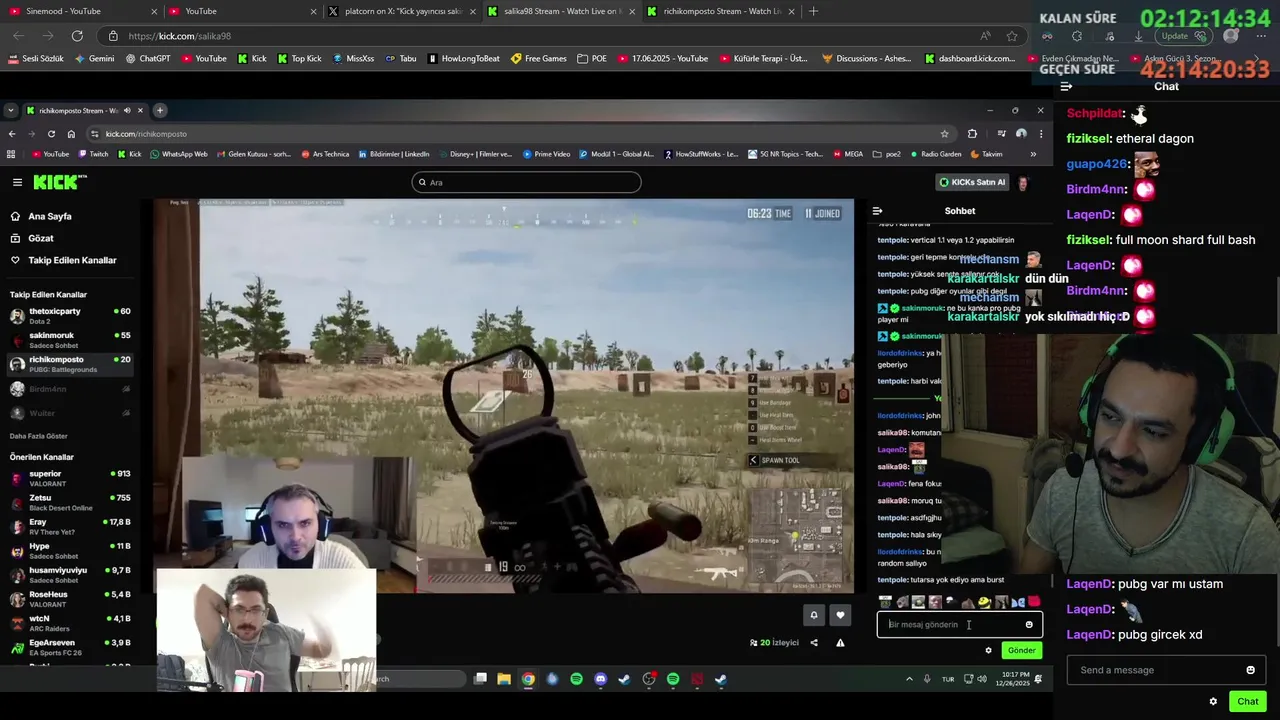This screenshot has height=720, width=1280.
Task: Switch to outer richikomposto Stream tab
Action: click(720, 11)
